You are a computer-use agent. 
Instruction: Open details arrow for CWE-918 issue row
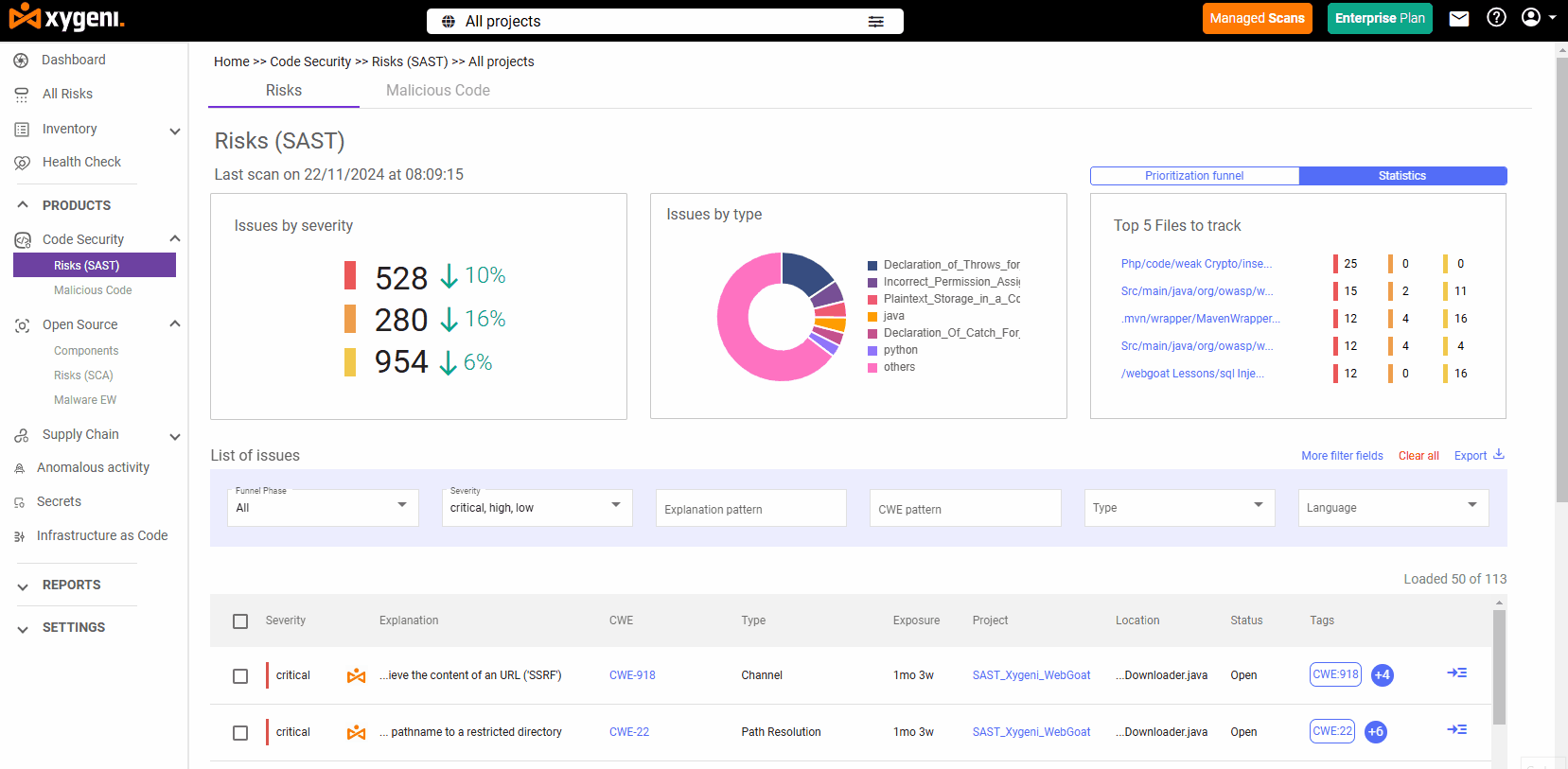coord(1457,673)
